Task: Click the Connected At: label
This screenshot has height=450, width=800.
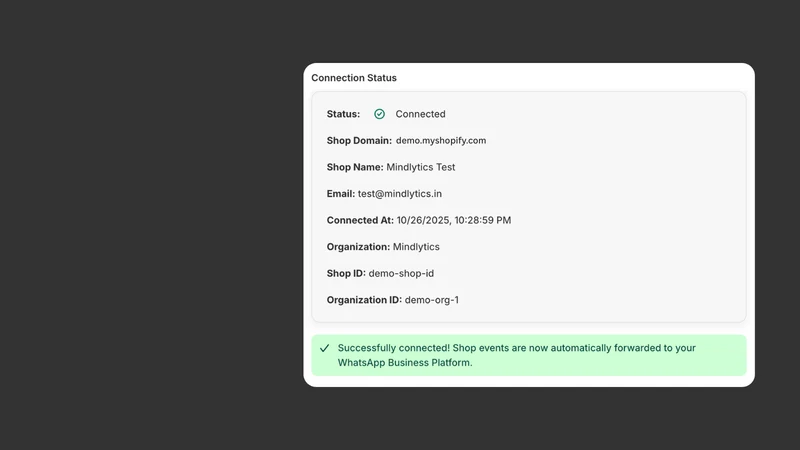Action: [x=360, y=220]
